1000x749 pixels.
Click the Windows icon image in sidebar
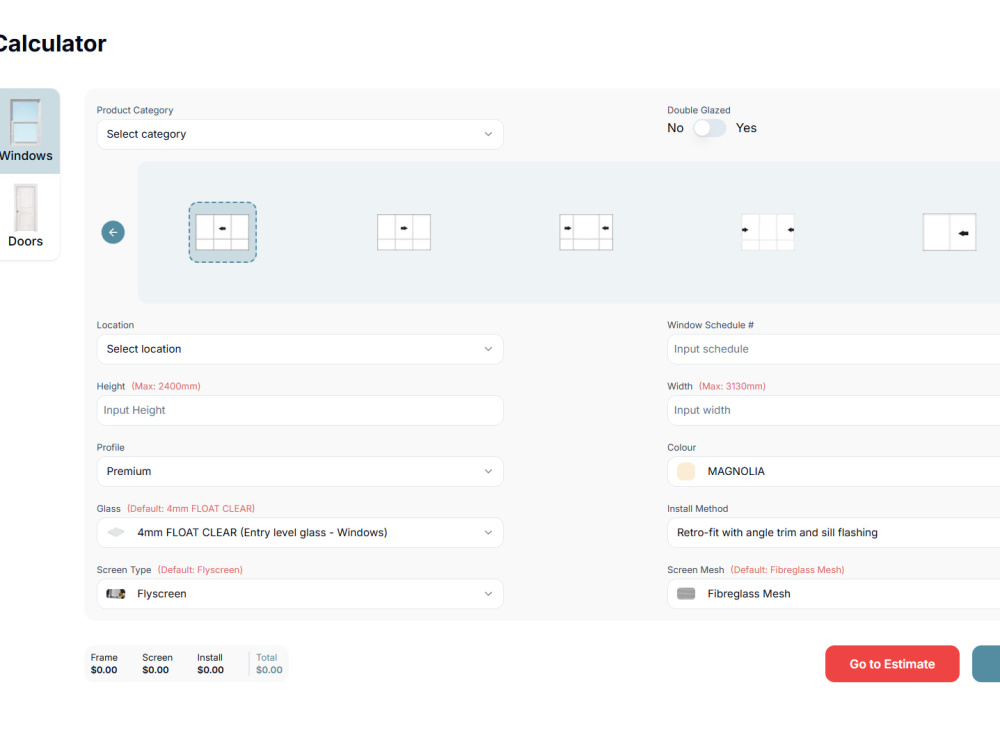(x=26, y=121)
